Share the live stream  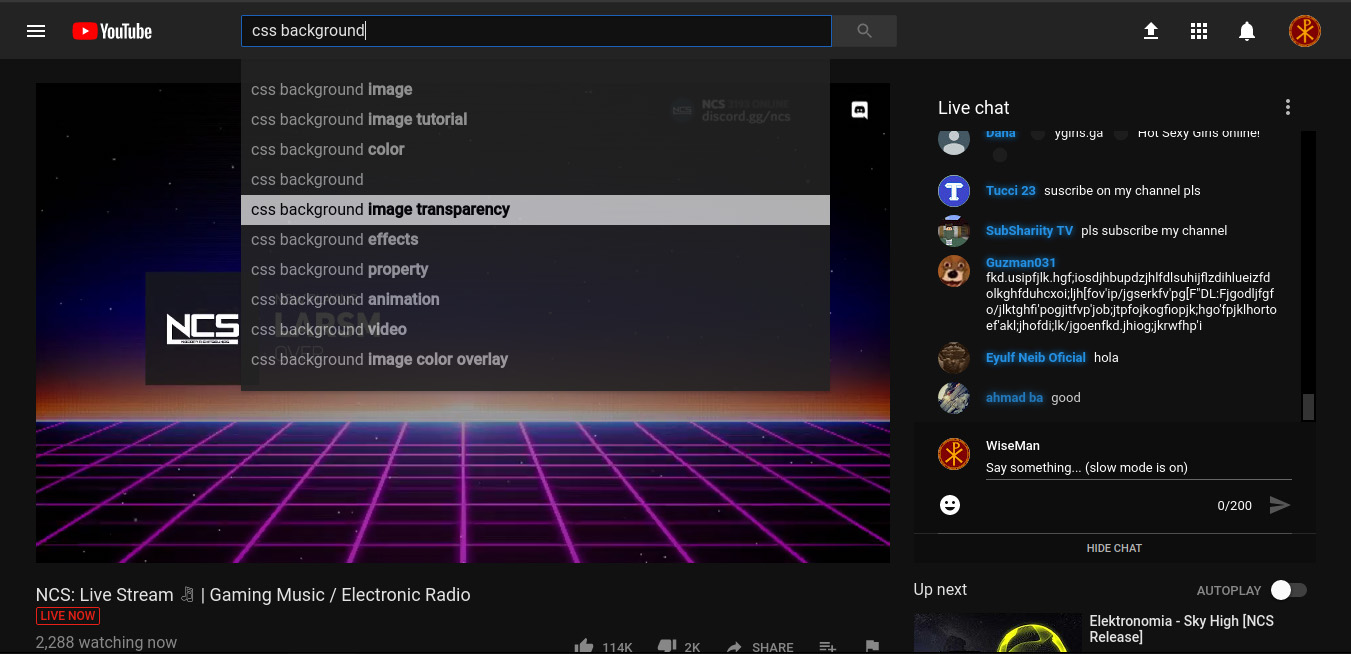(x=760, y=647)
